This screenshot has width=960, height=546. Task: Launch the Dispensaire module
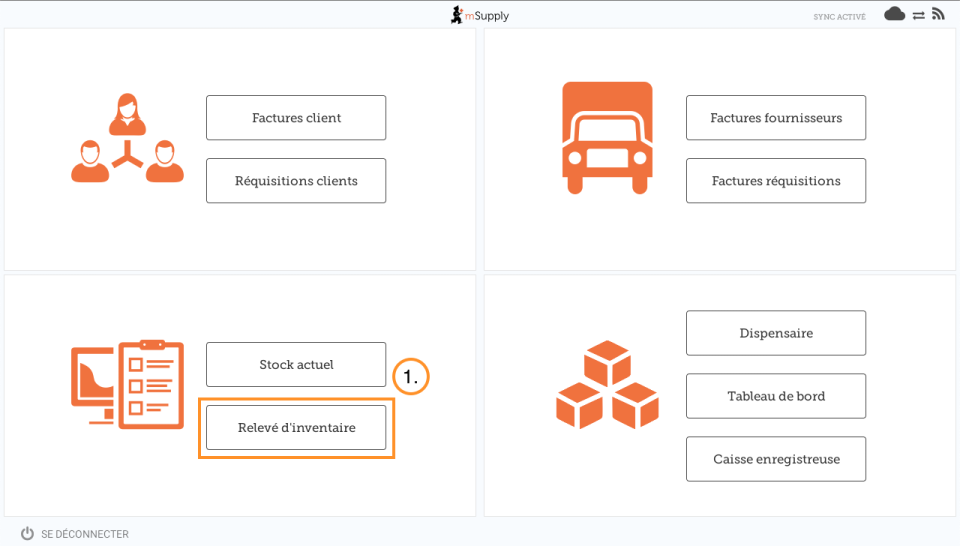(776, 333)
